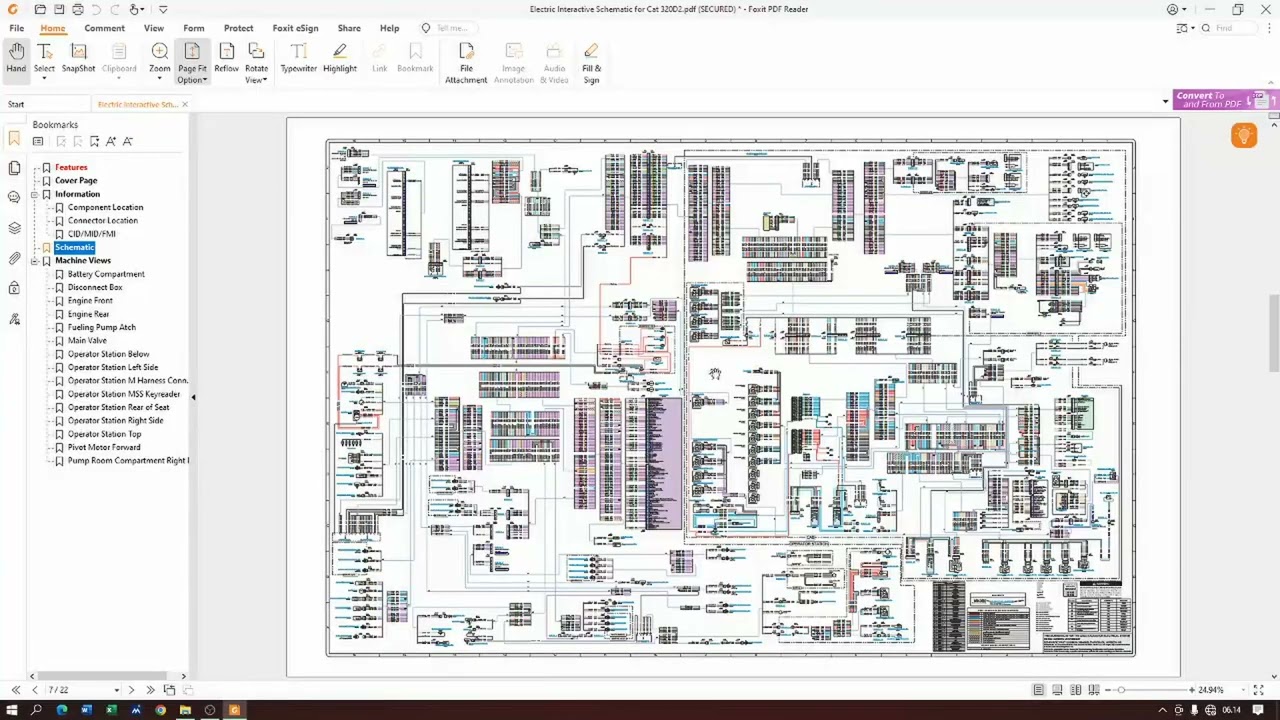Viewport: 1280px width, 720px height.
Task: Open the File menu
Action: coord(17,28)
